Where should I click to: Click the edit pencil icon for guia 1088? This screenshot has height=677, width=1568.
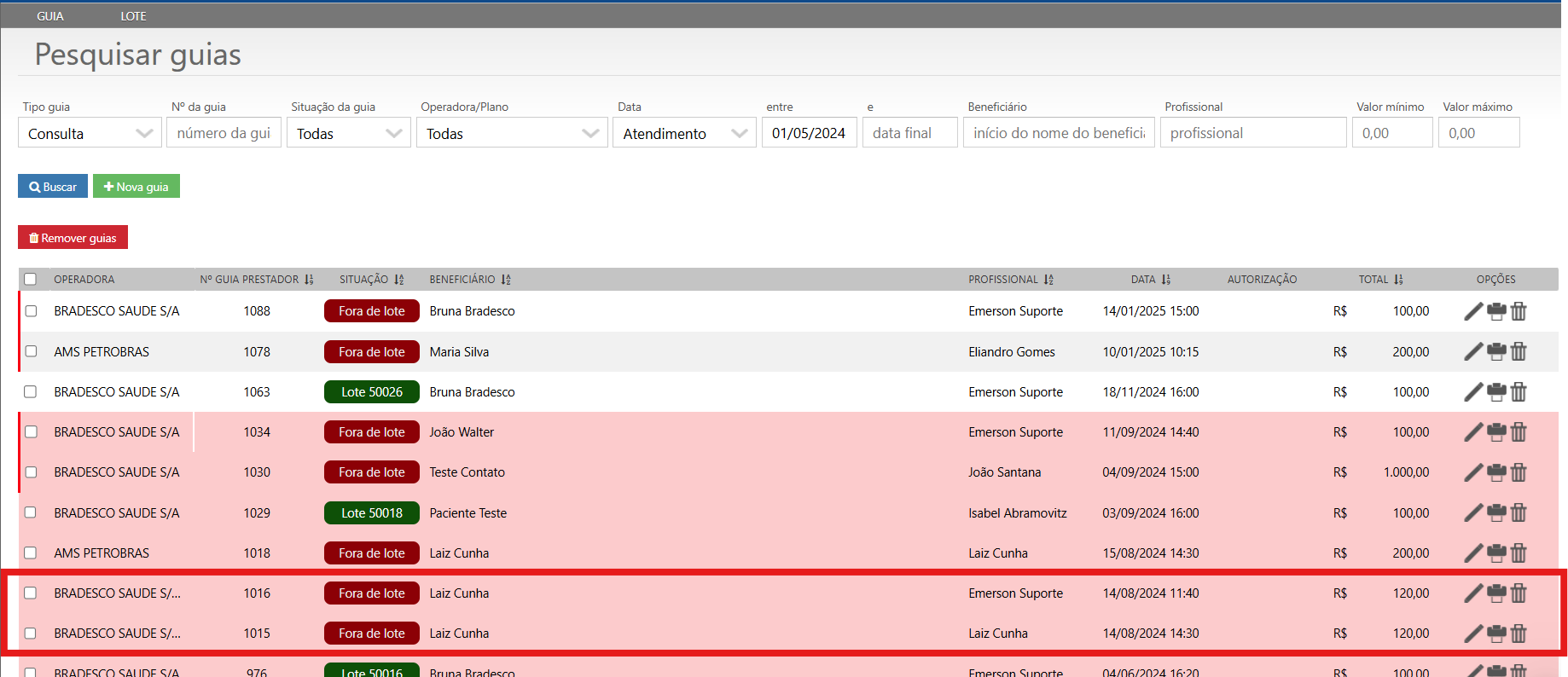(x=1473, y=311)
